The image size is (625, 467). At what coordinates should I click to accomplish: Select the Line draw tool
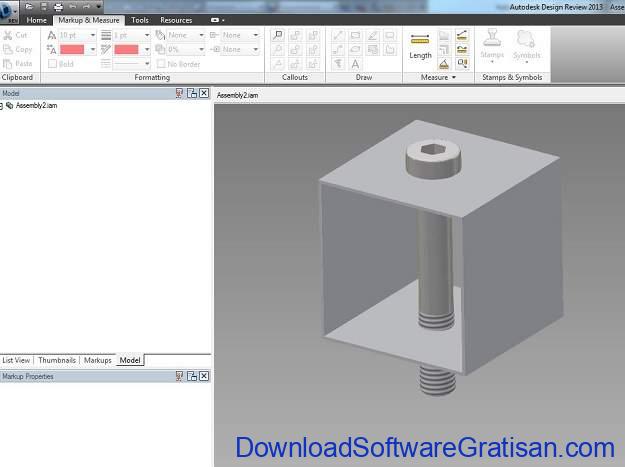(338, 35)
